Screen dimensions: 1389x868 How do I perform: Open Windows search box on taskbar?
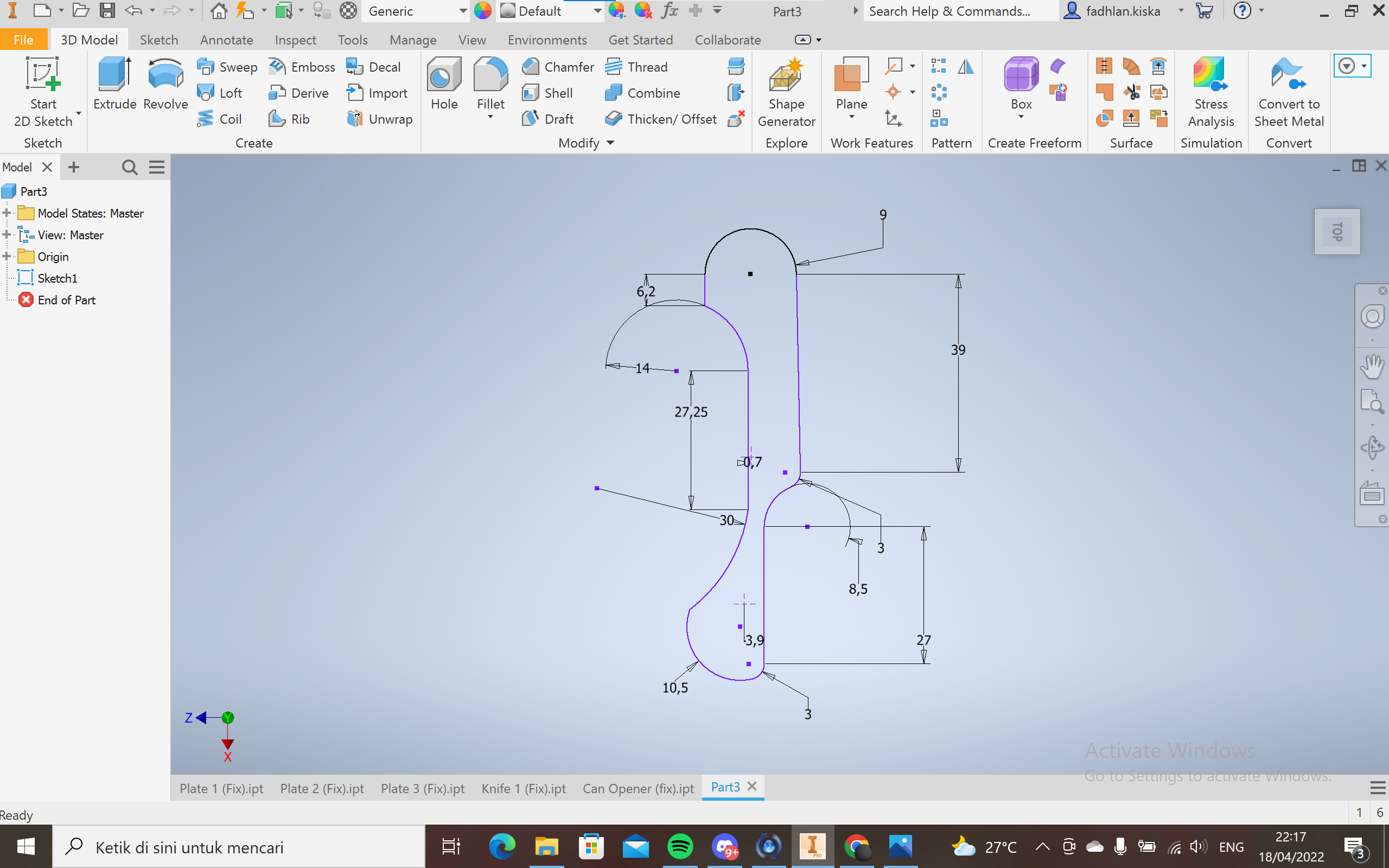tap(239, 847)
